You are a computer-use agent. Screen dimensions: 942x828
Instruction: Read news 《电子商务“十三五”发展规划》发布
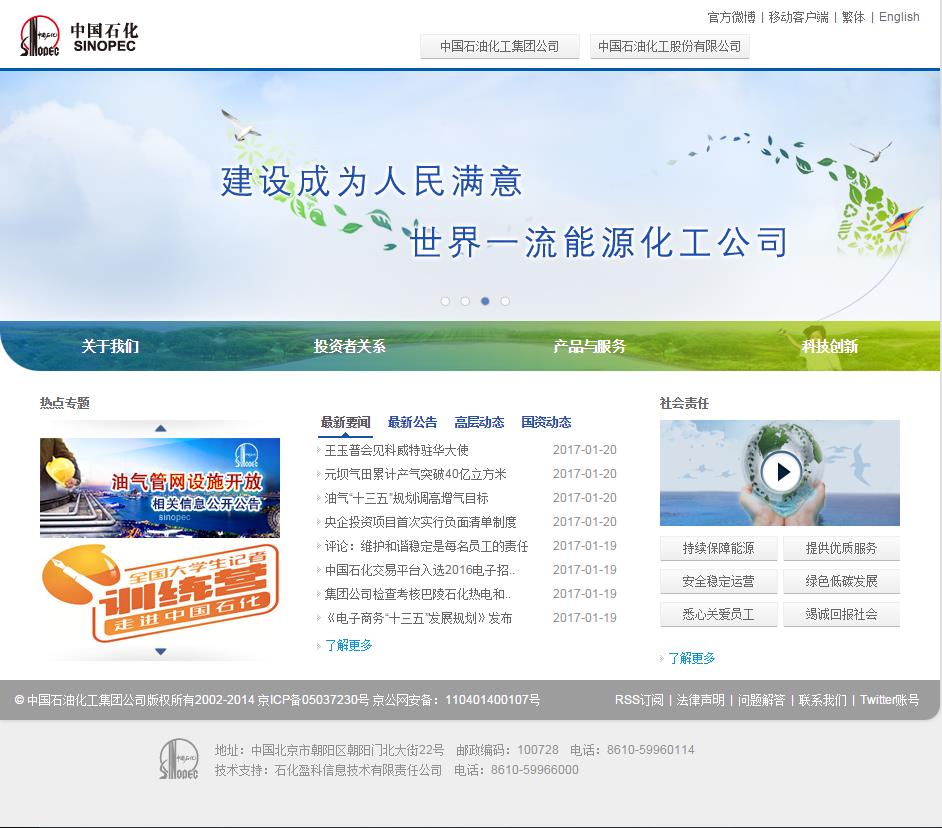[418, 618]
